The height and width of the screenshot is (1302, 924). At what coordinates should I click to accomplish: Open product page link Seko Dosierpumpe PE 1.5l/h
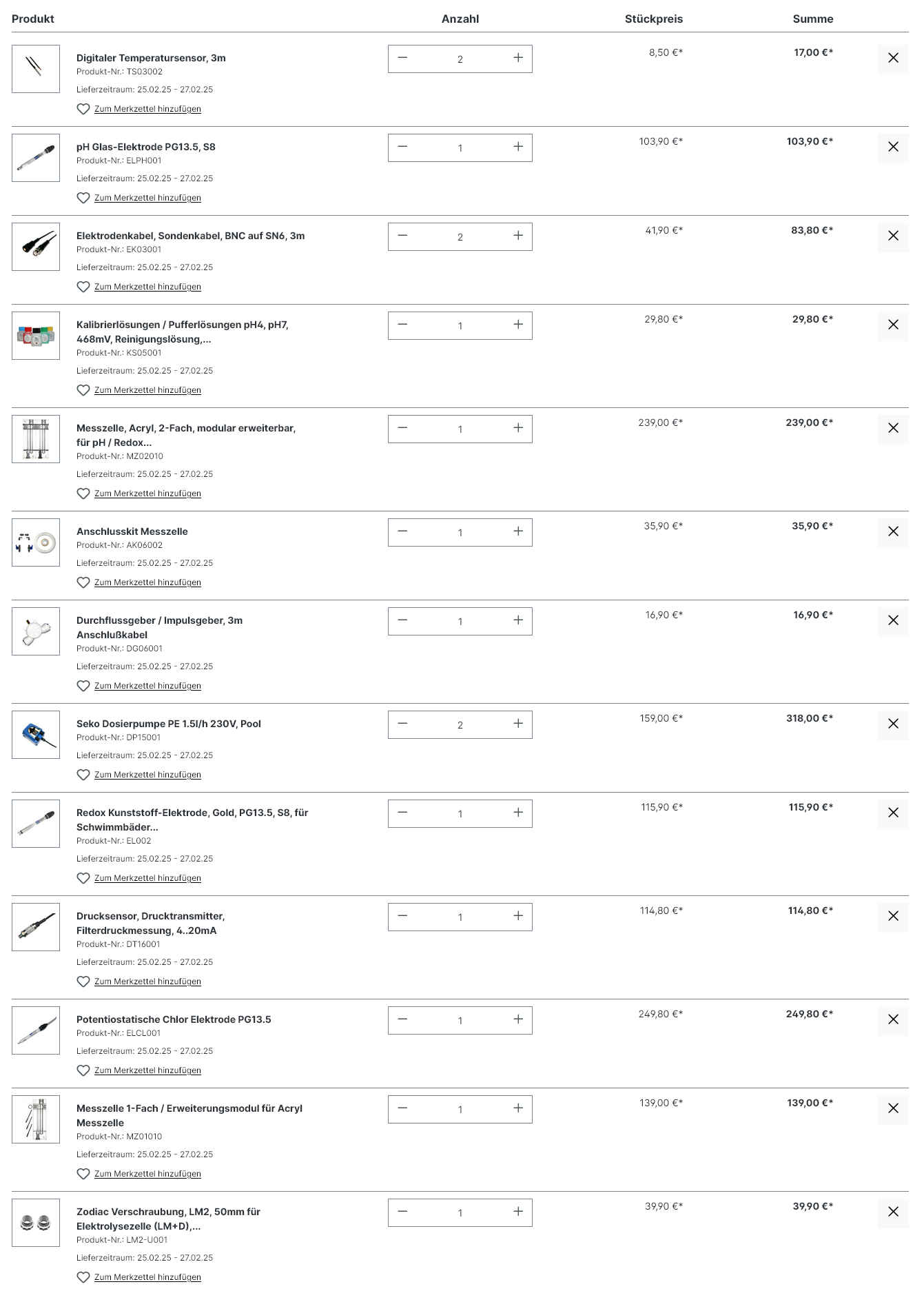169,724
